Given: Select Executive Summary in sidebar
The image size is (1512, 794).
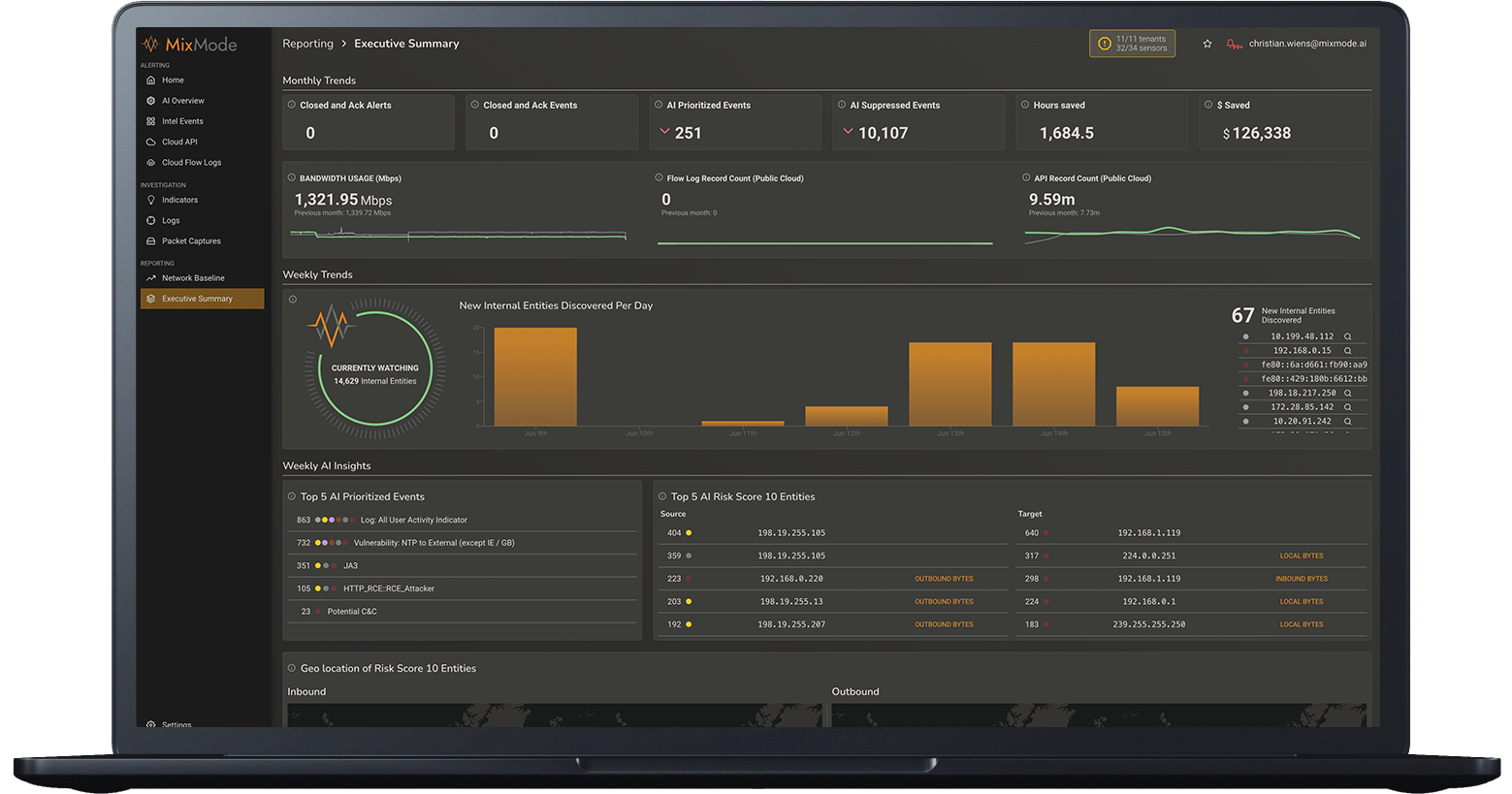Looking at the screenshot, I should tap(202, 299).
